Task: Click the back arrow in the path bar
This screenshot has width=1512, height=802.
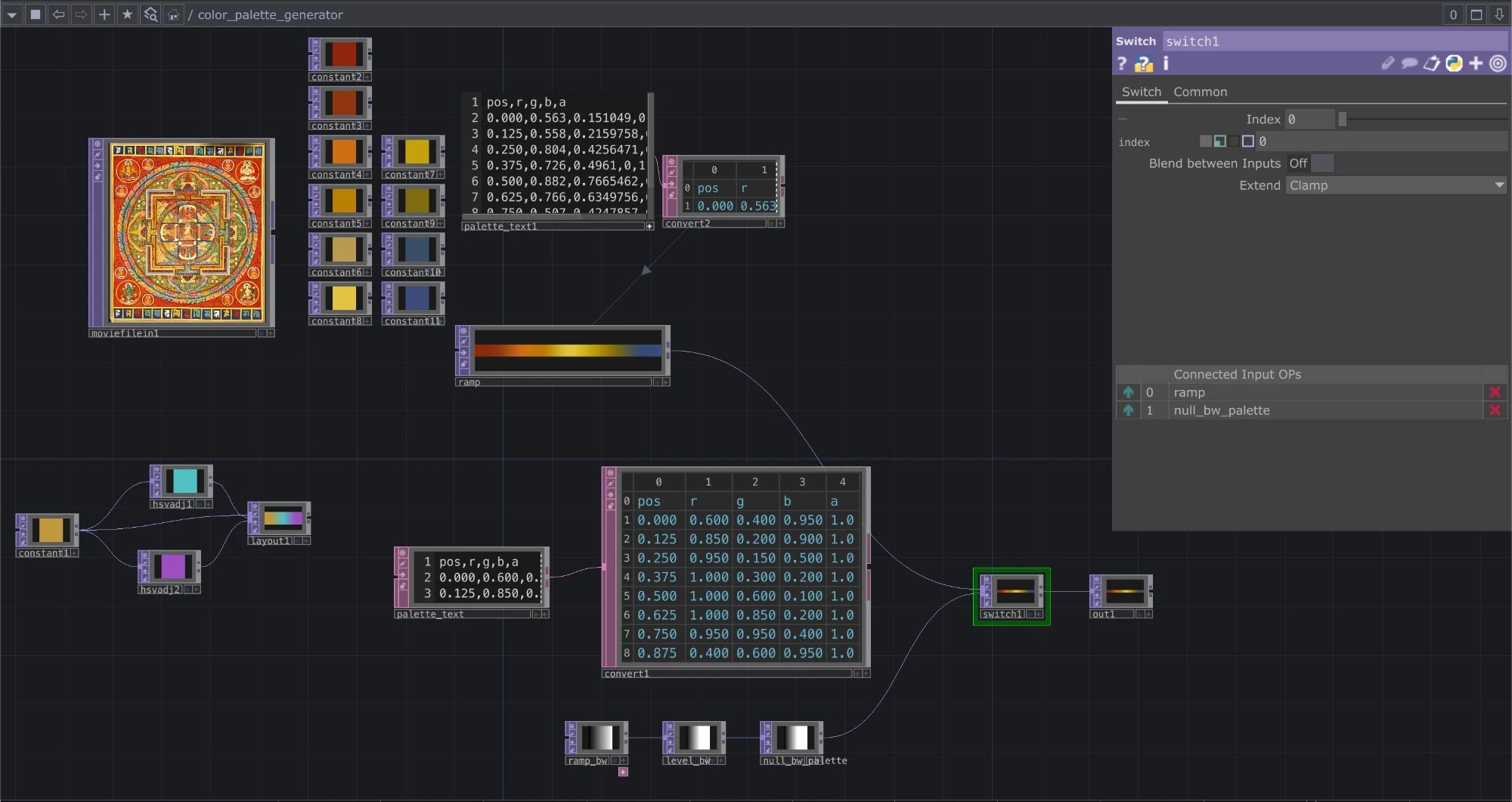Action: [58, 14]
